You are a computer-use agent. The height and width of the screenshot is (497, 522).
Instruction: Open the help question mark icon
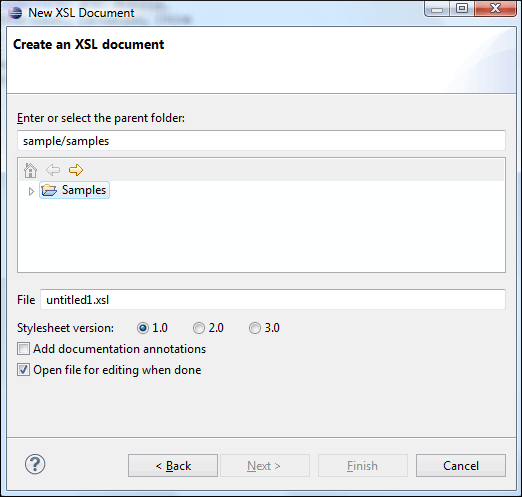pos(35,464)
